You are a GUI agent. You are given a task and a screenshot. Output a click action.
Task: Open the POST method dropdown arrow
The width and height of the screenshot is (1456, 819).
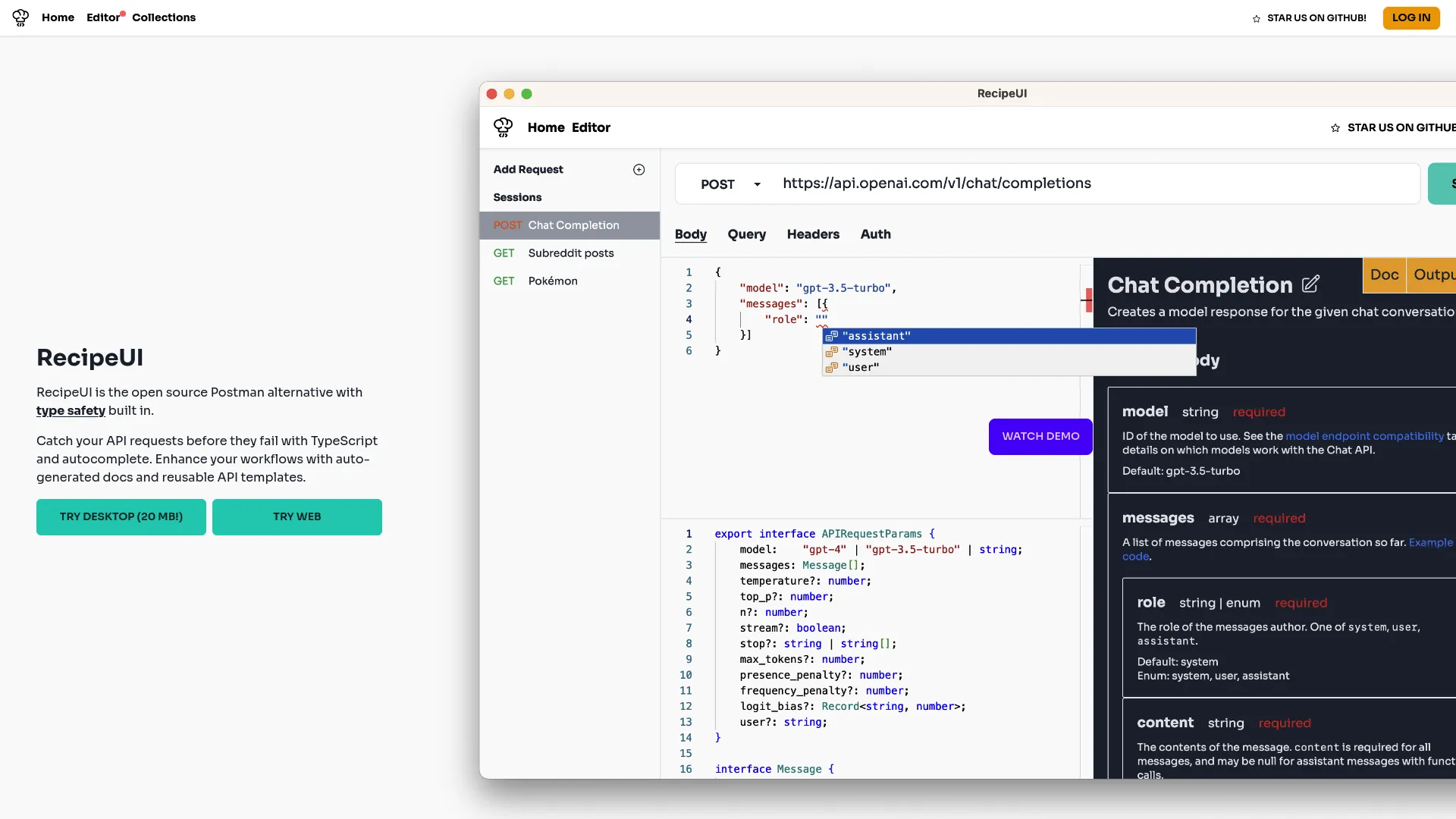point(757,184)
